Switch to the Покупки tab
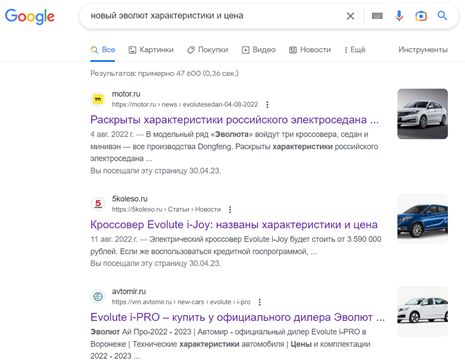The width and height of the screenshot is (465, 363). [207, 50]
